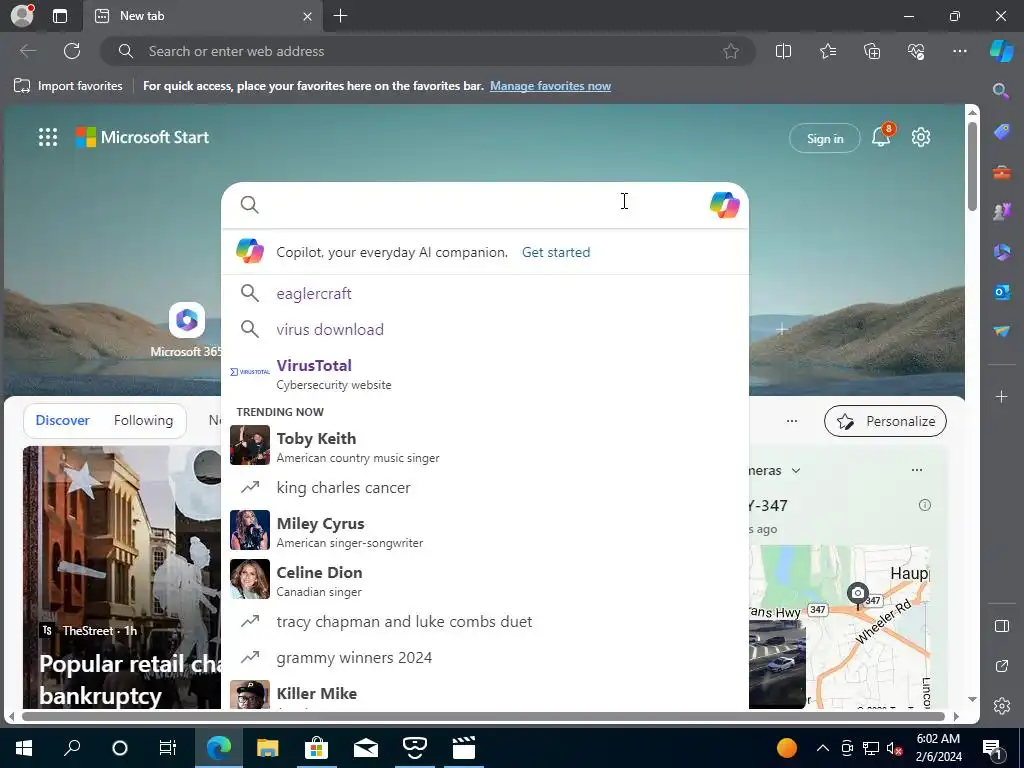Switch to the Discover tab
Screen dimensions: 1024x768
click(62, 420)
